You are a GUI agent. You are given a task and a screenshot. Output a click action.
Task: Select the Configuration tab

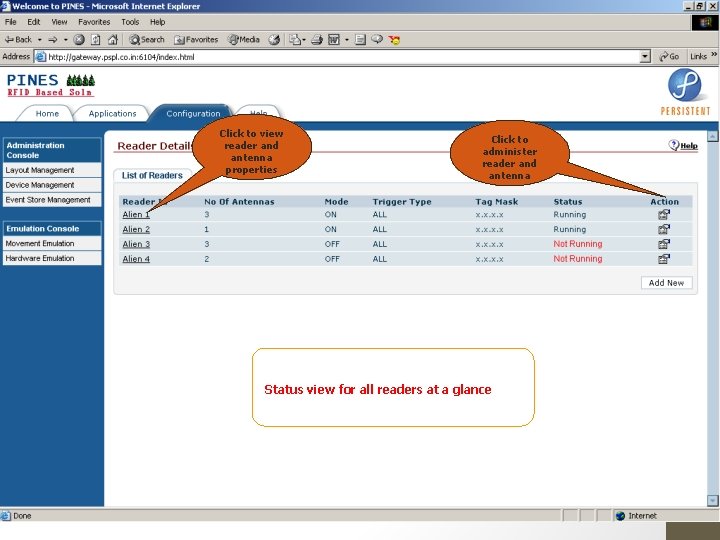(193, 113)
